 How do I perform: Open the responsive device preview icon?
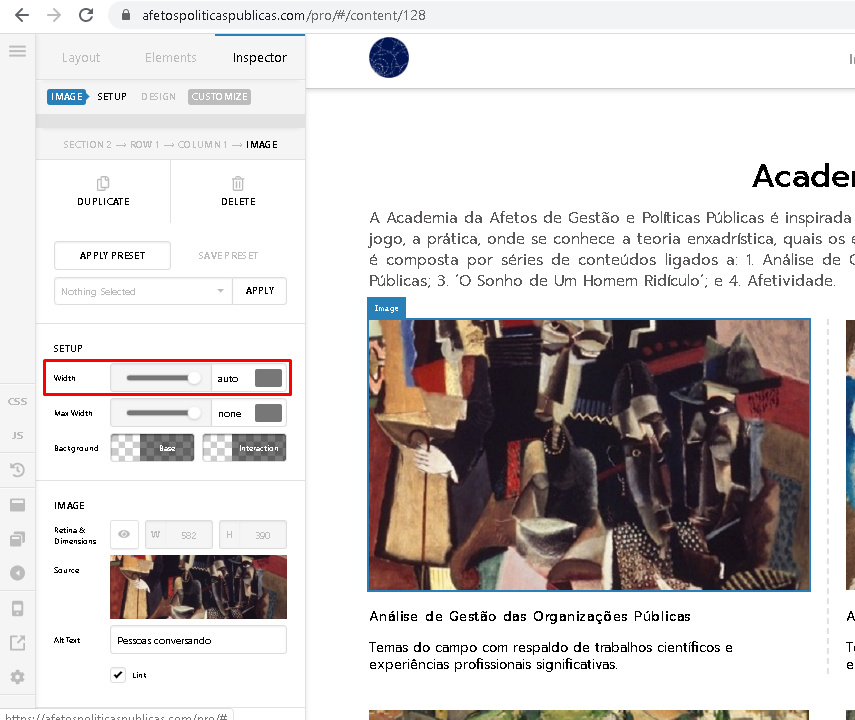click(17, 608)
